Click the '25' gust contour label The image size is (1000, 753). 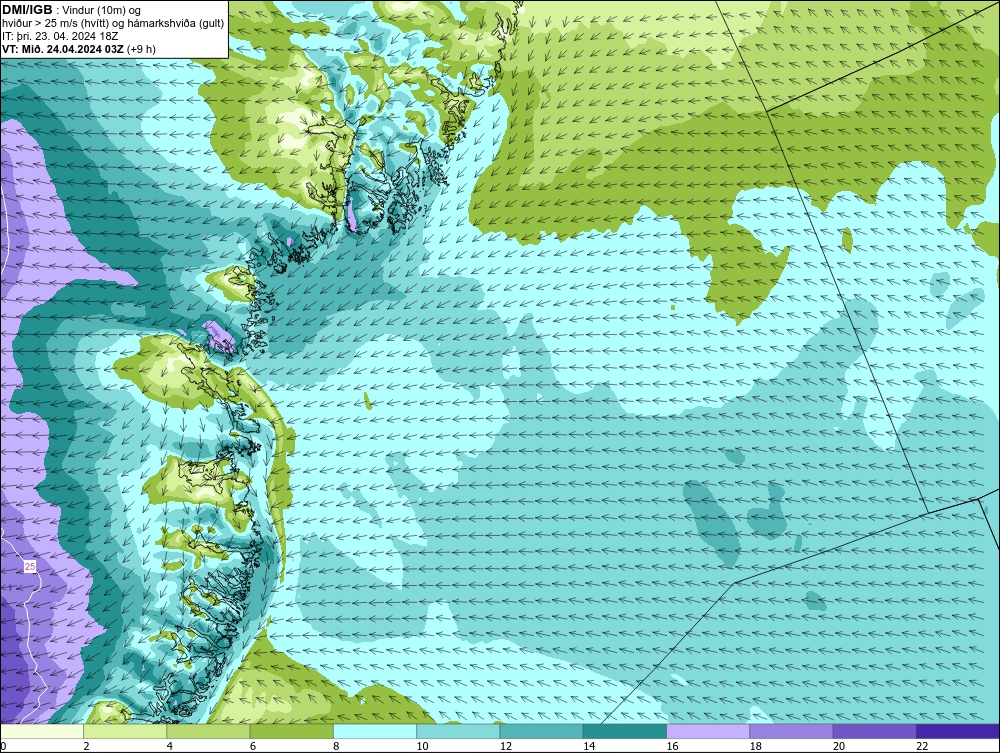[30, 566]
